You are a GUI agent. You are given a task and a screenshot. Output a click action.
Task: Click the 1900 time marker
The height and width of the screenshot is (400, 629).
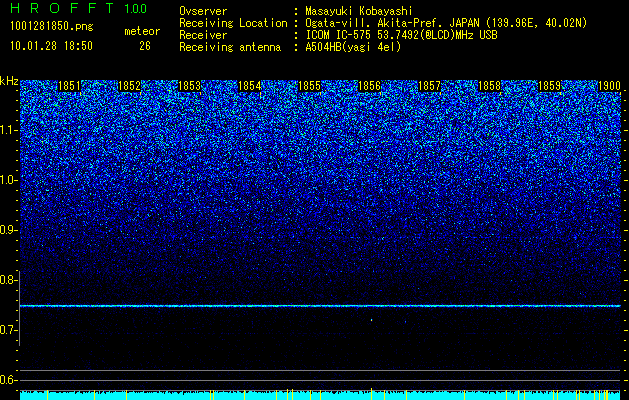pos(610,86)
